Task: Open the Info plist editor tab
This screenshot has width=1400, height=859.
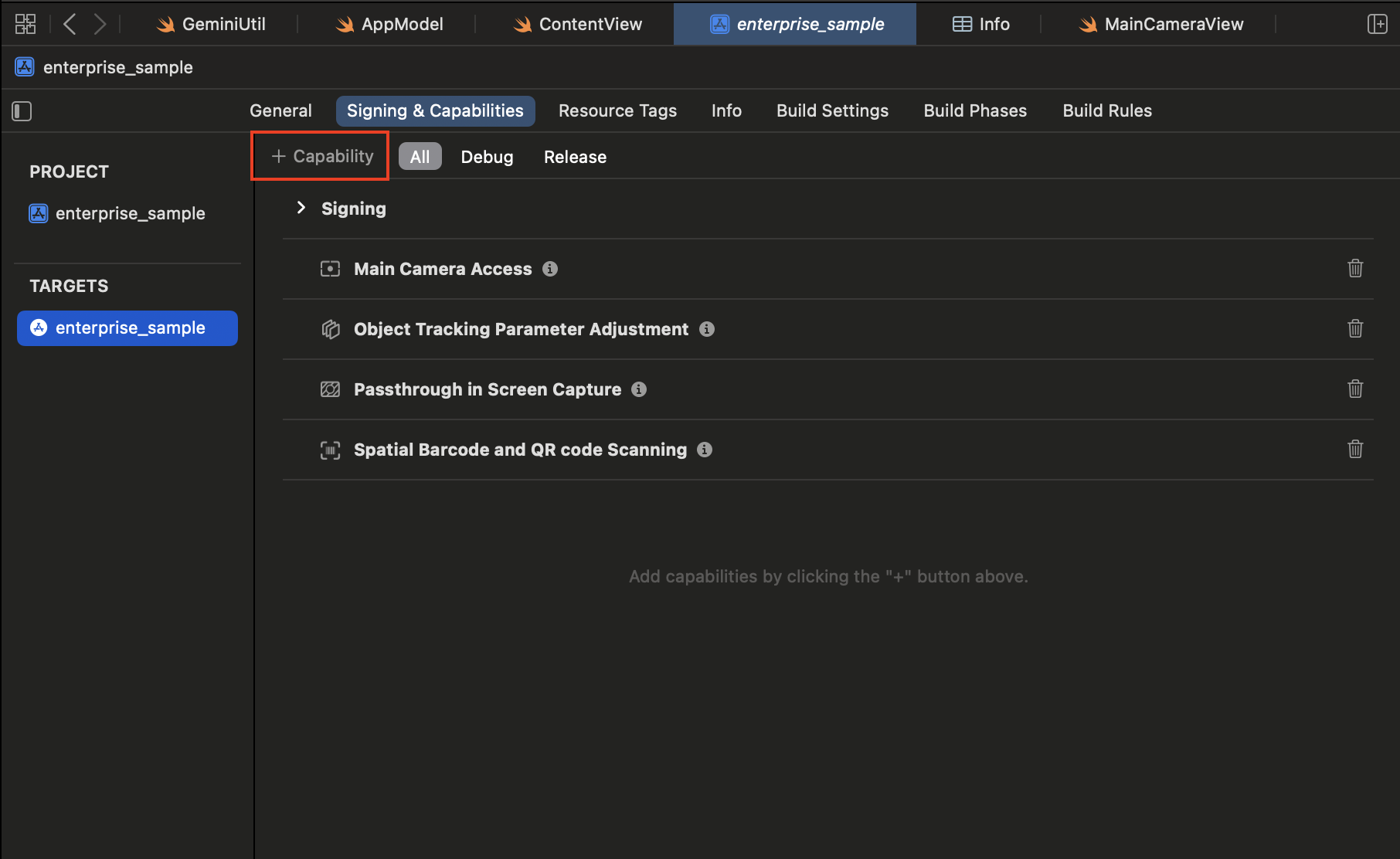Action: point(980,24)
